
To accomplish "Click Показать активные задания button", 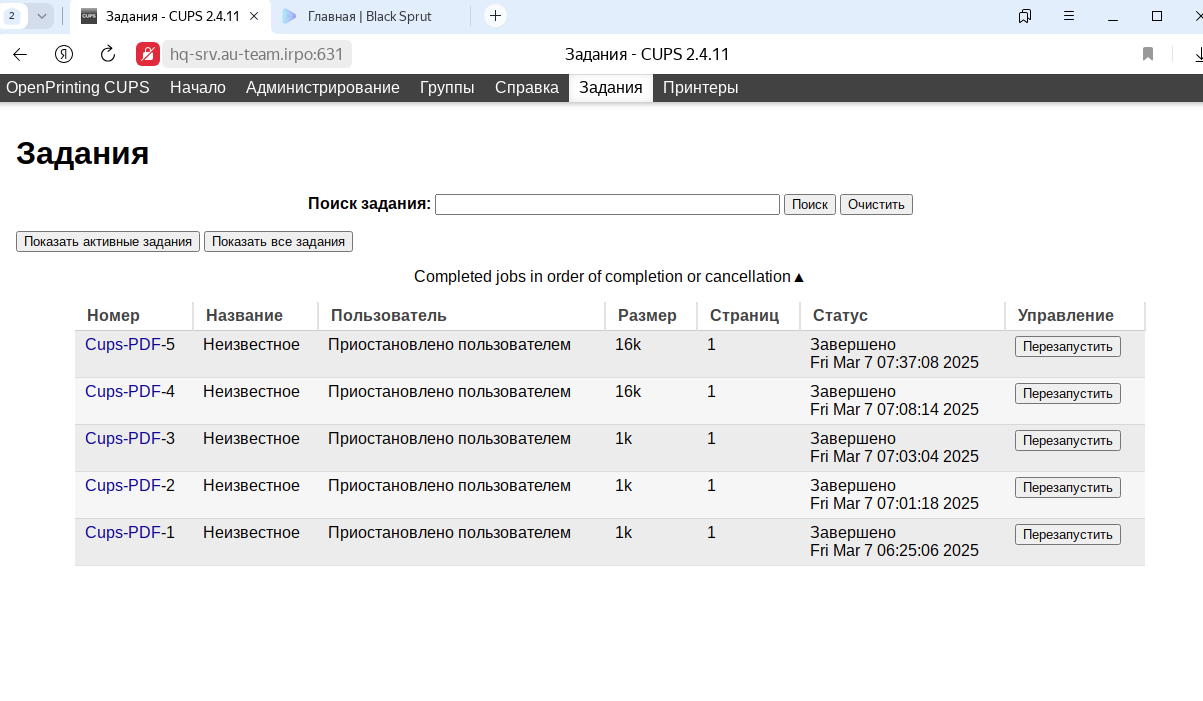I will coord(108,242).
